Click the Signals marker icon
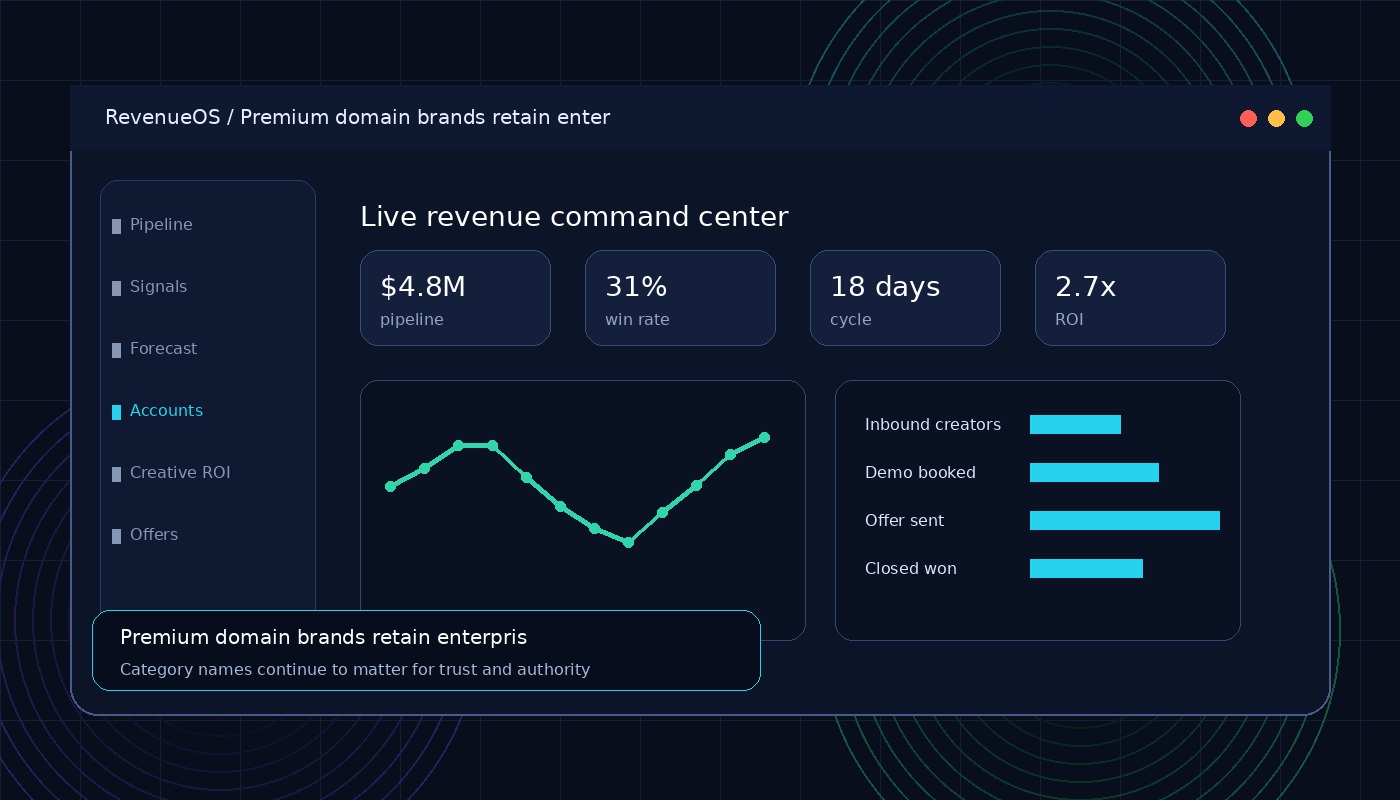Screen dimensions: 1400x800 click(x=116, y=288)
